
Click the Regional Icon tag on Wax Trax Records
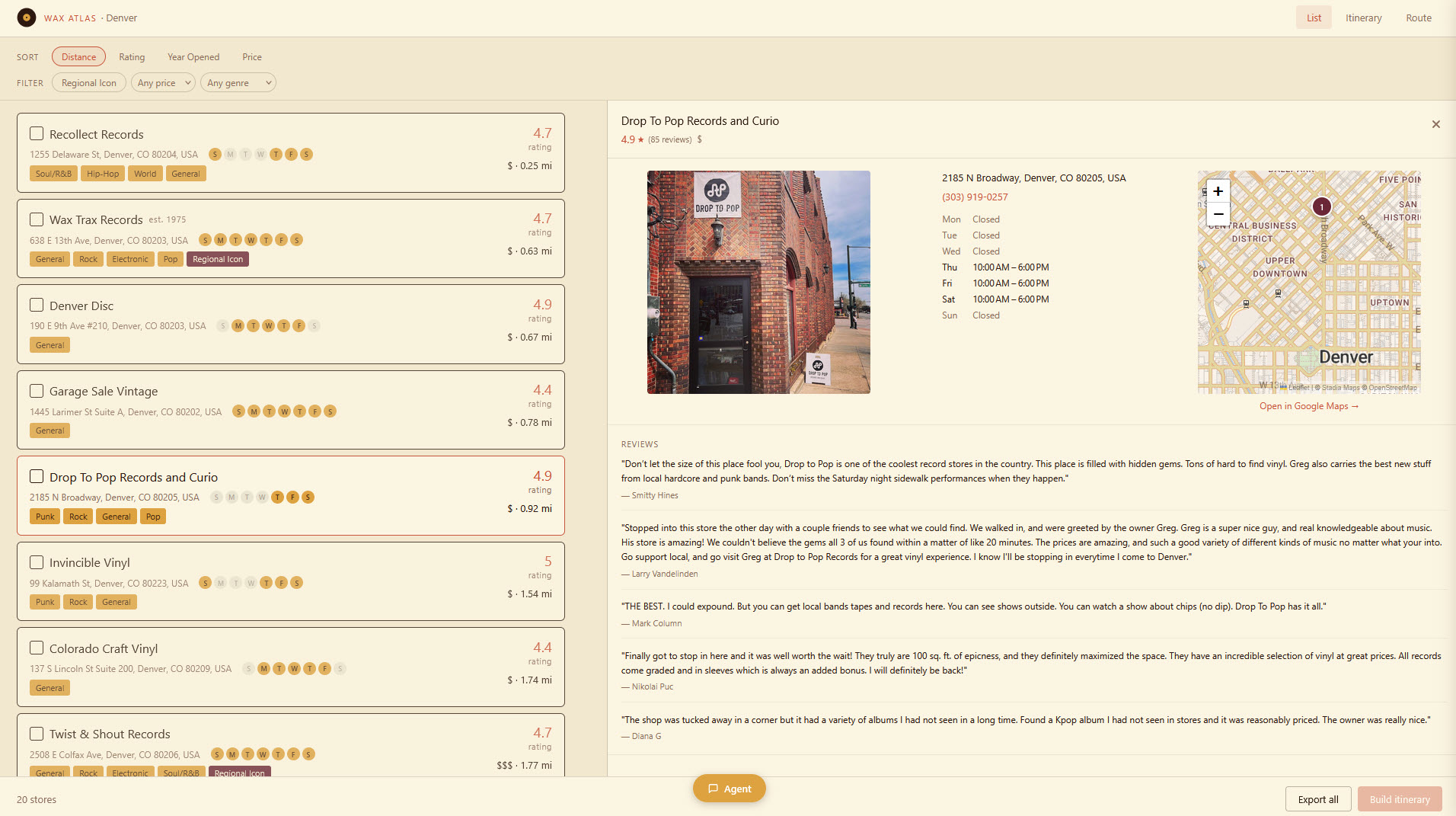click(x=218, y=260)
